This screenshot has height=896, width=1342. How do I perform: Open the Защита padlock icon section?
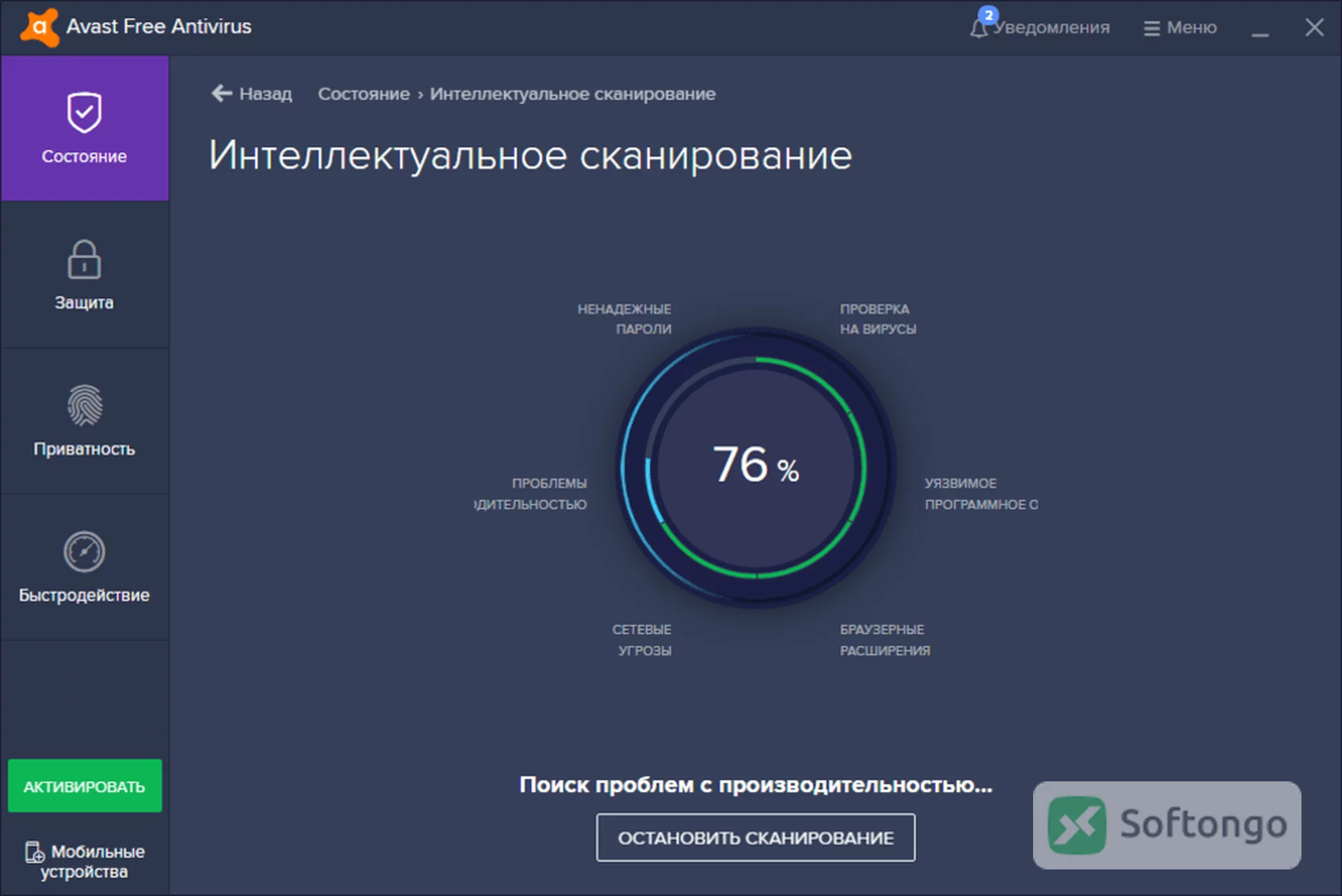(x=85, y=275)
